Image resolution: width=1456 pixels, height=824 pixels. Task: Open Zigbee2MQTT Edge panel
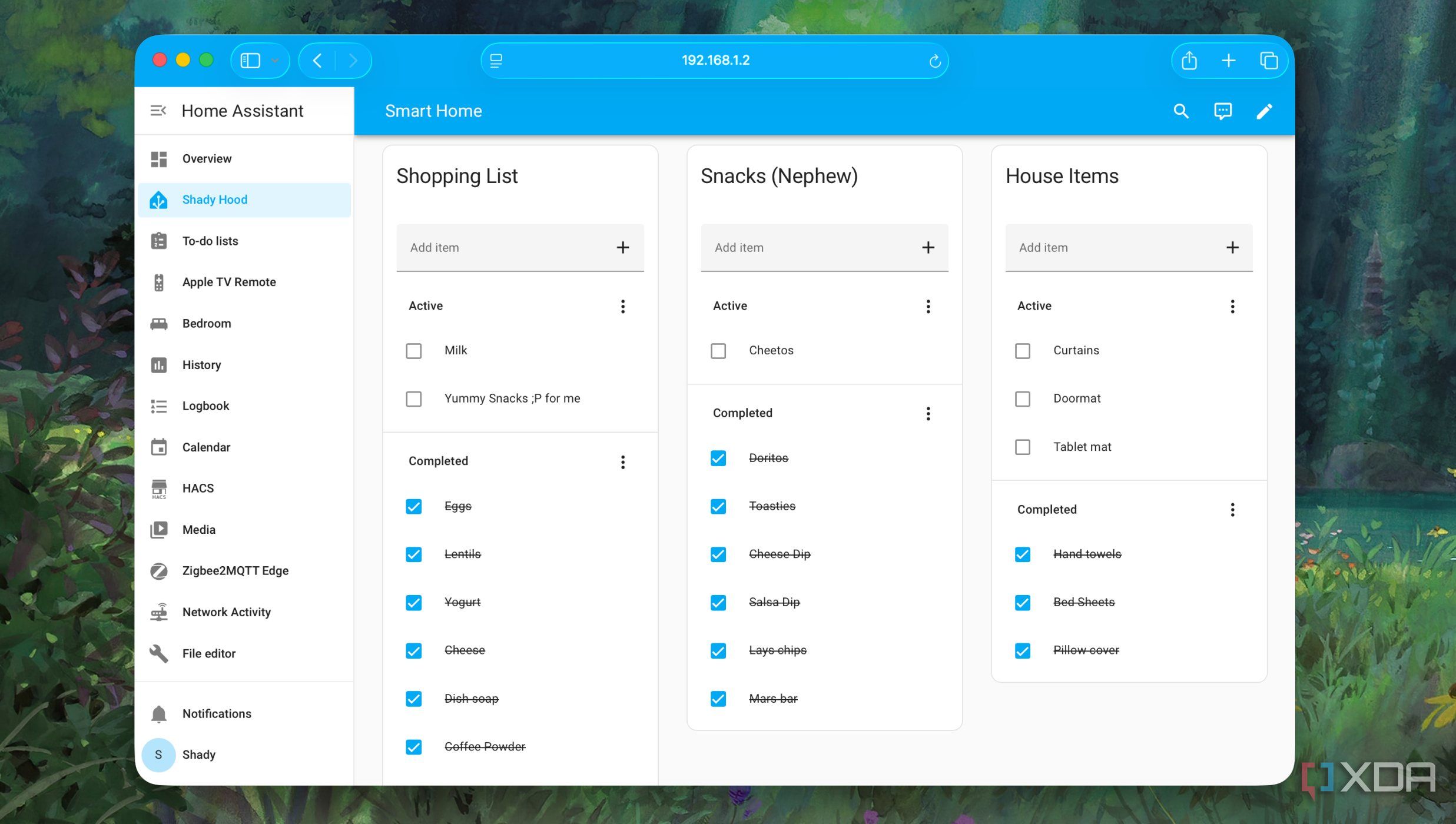pos(245,571)
